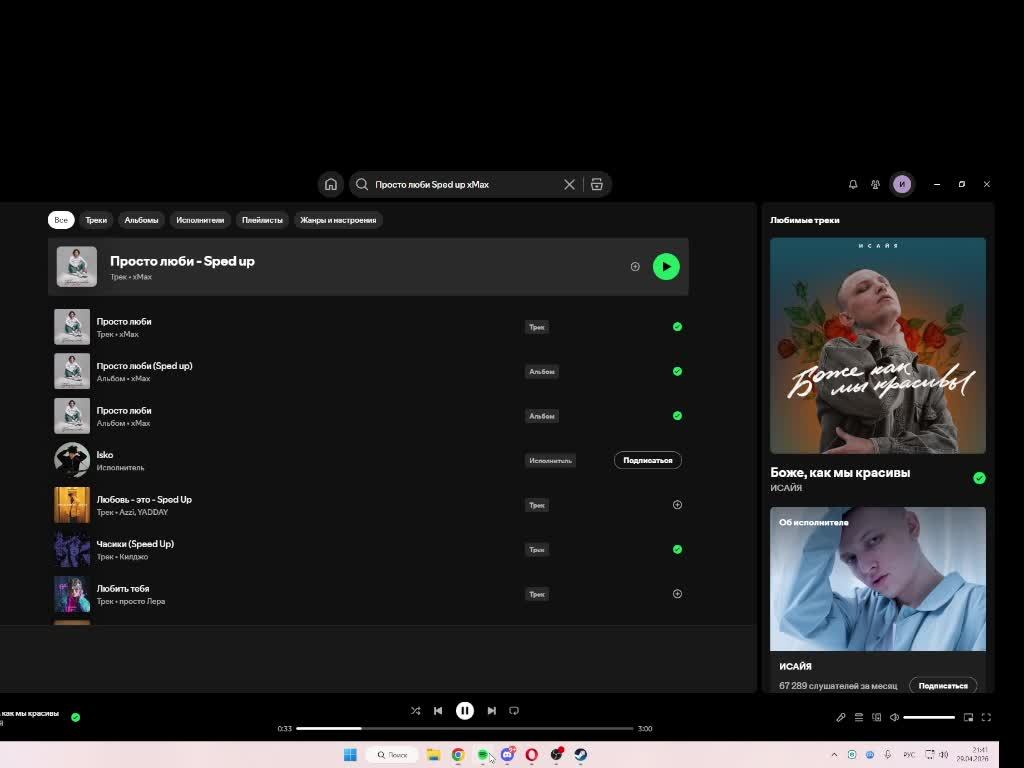Open the Isko artist avatar
The width and height of the screenshot is (1024, 768).
72,460
